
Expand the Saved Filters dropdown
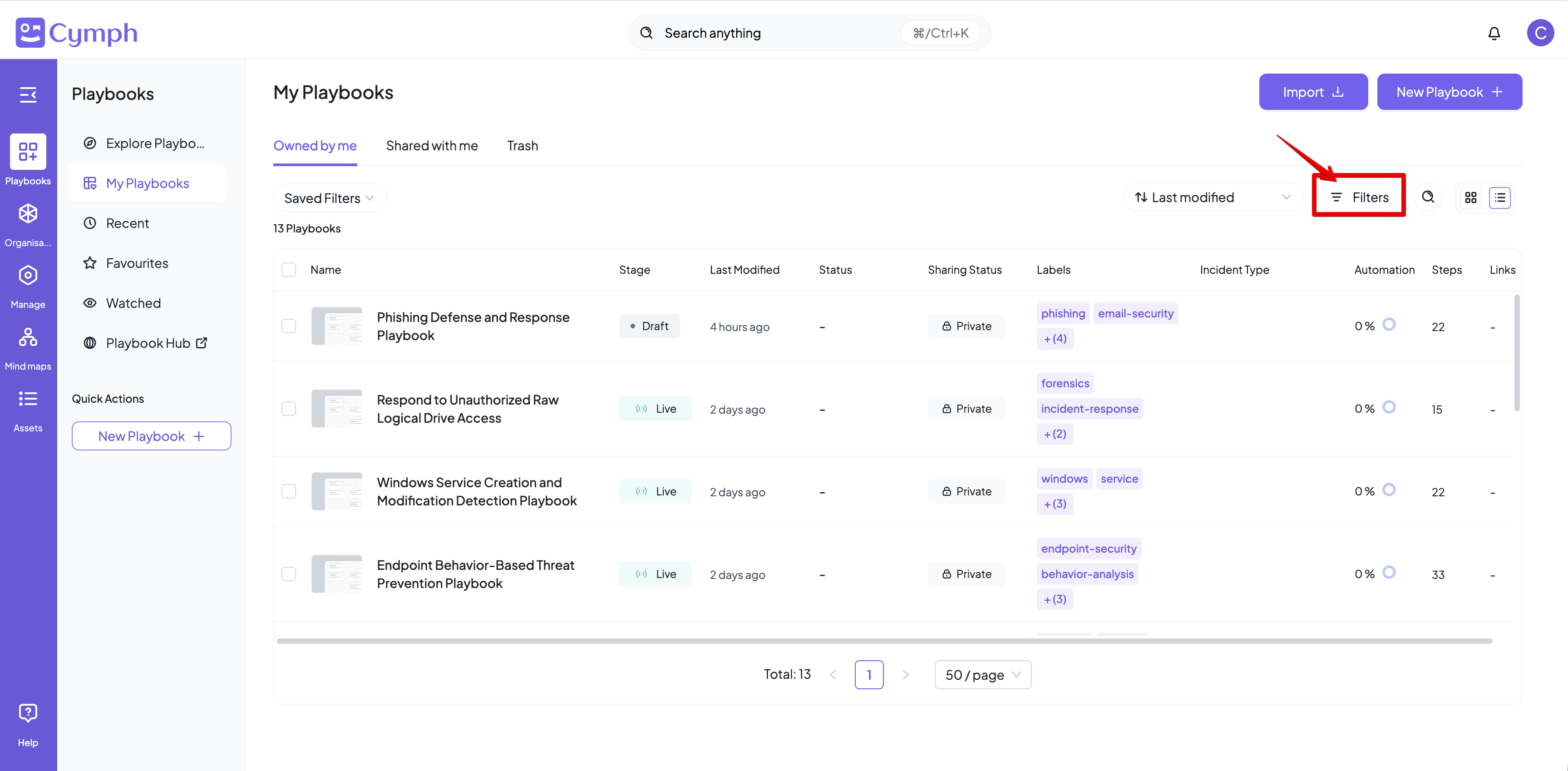pyautogui.click(x=329, y=198)
